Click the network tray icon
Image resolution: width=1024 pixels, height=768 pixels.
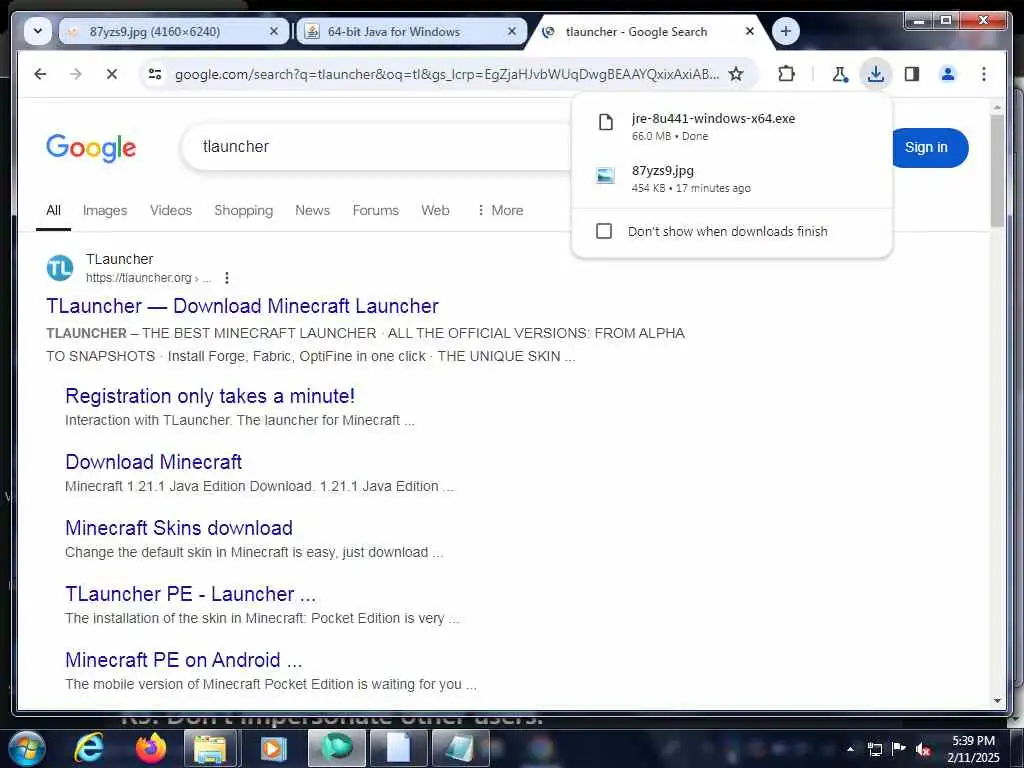pos(874,749)
